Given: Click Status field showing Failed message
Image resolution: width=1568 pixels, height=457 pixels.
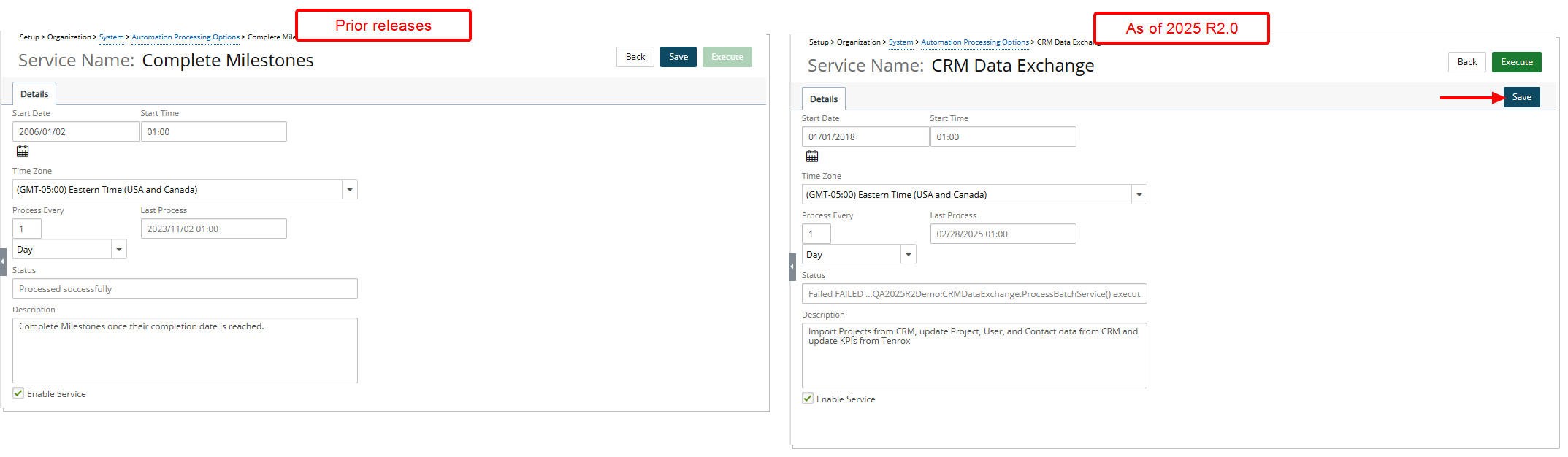Looking at the screenshot, I should (x=974, y=293).
